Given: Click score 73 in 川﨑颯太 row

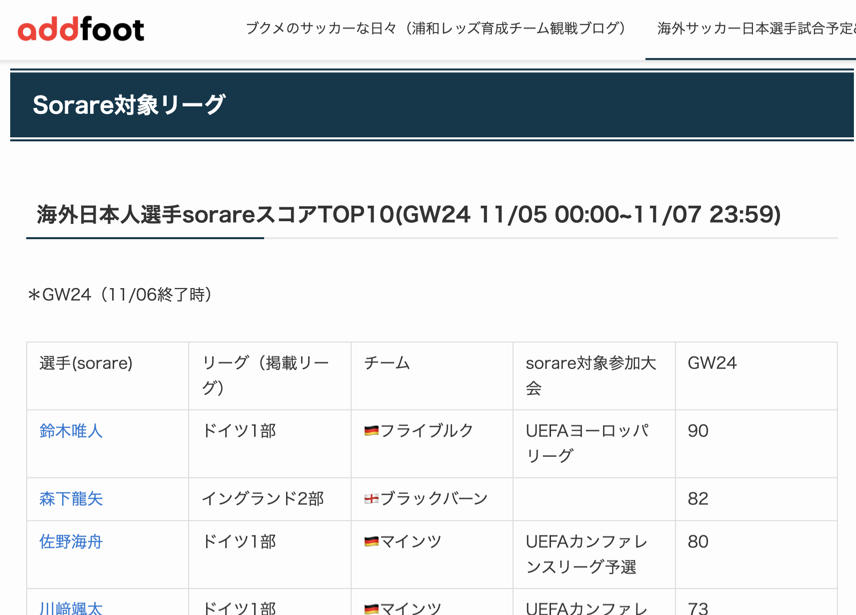Looking at the screenshot, I should (698, 607).
